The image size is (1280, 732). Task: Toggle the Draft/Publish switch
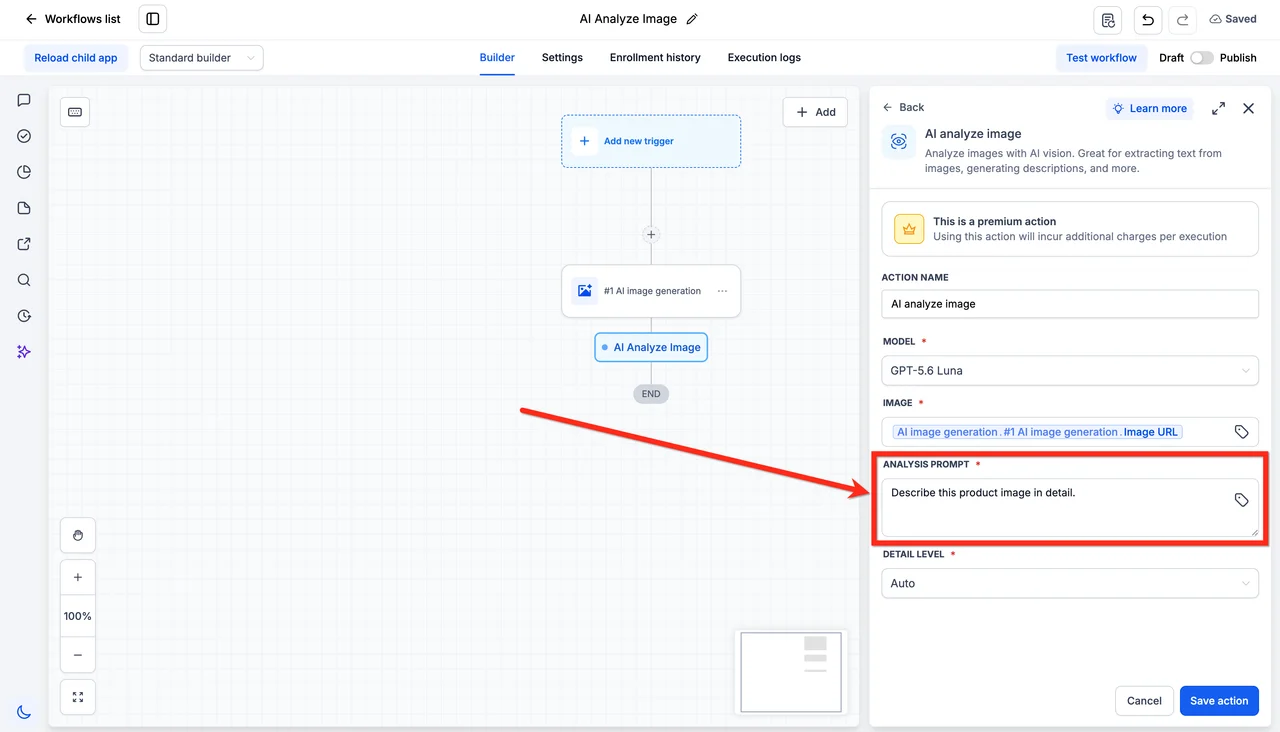pos(1202,58)
